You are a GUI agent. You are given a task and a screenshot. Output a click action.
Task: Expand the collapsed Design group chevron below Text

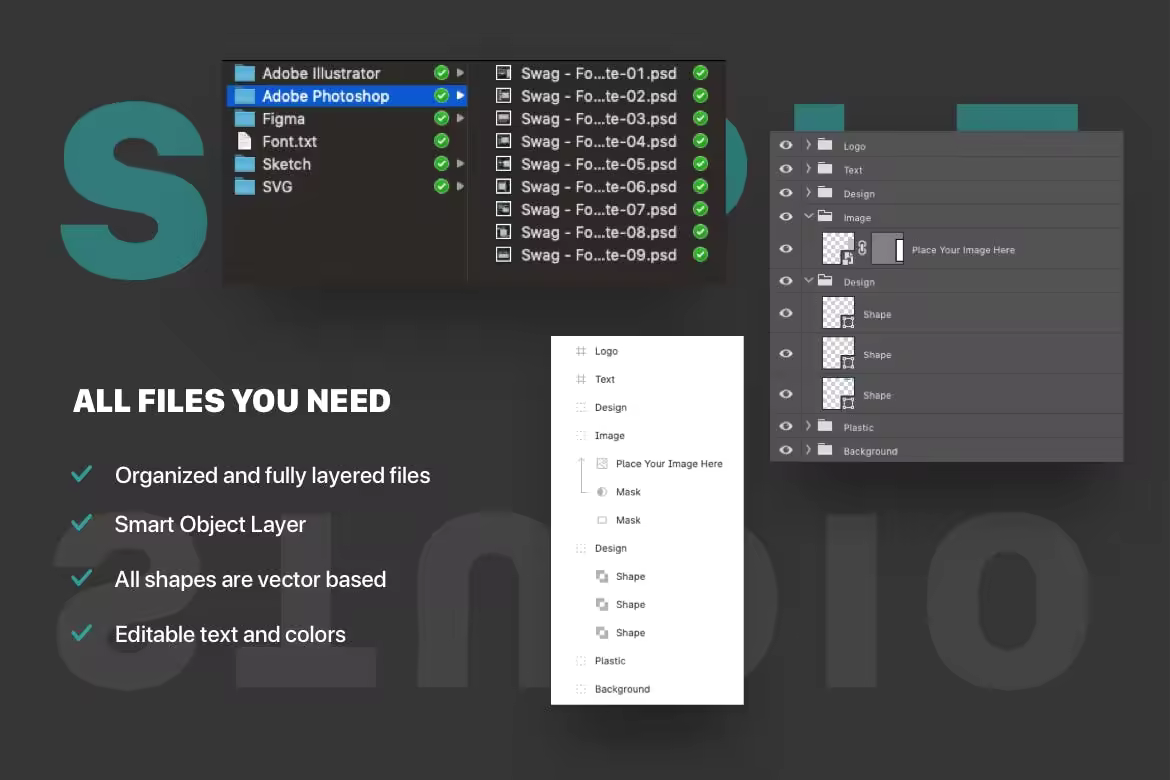[x=808, y=193]
